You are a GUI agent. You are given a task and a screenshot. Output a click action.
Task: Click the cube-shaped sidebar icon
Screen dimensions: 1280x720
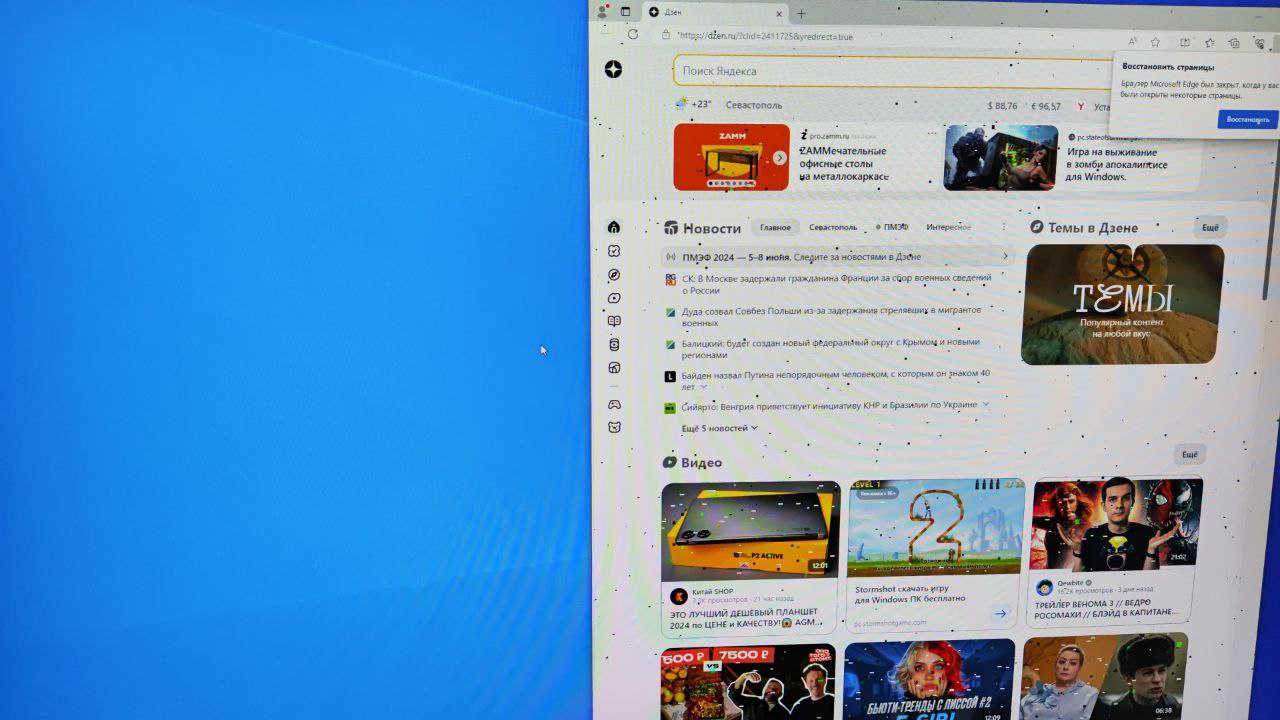[614, 367]
